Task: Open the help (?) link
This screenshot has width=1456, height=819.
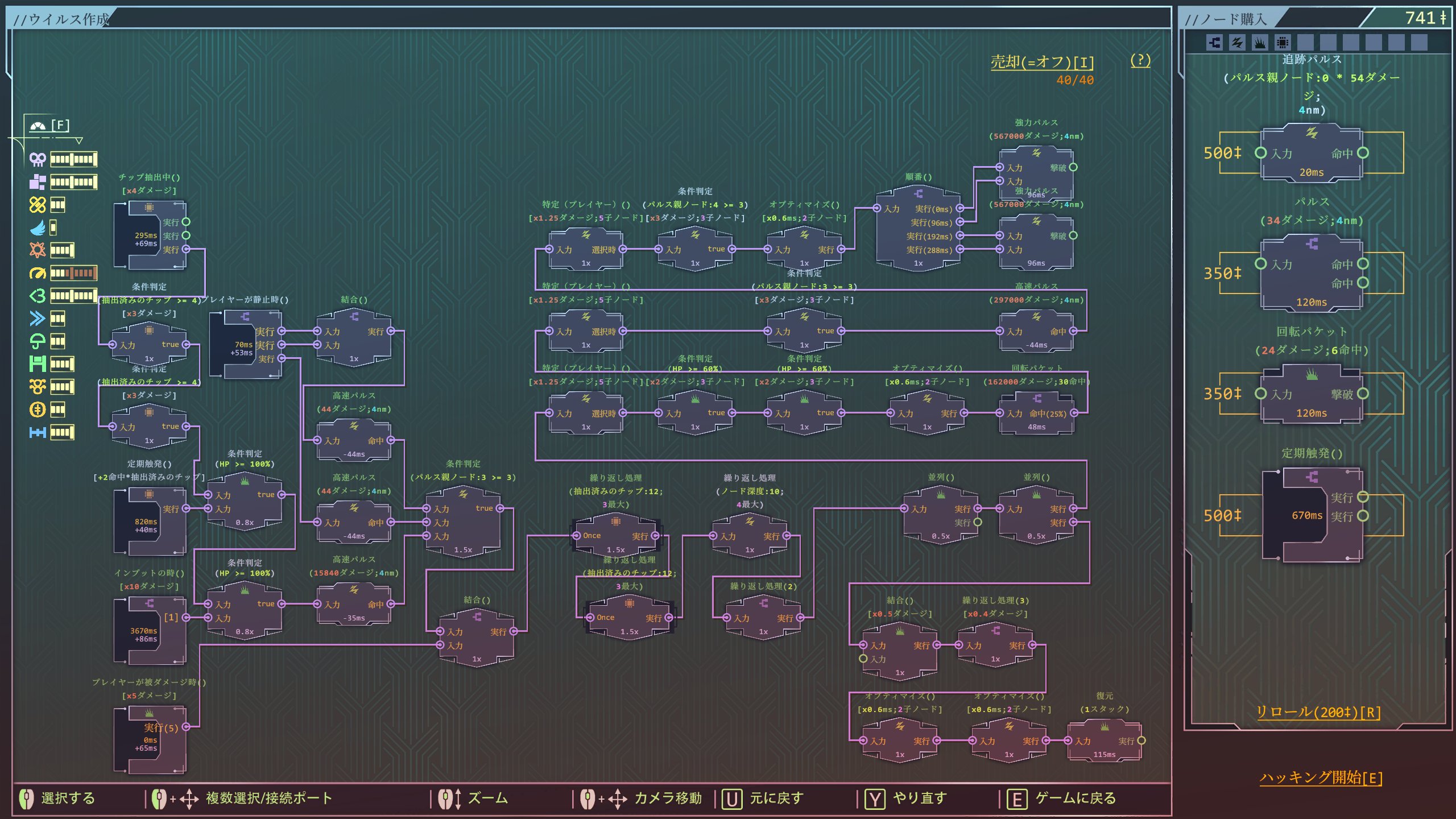Action: point(1140,60)
